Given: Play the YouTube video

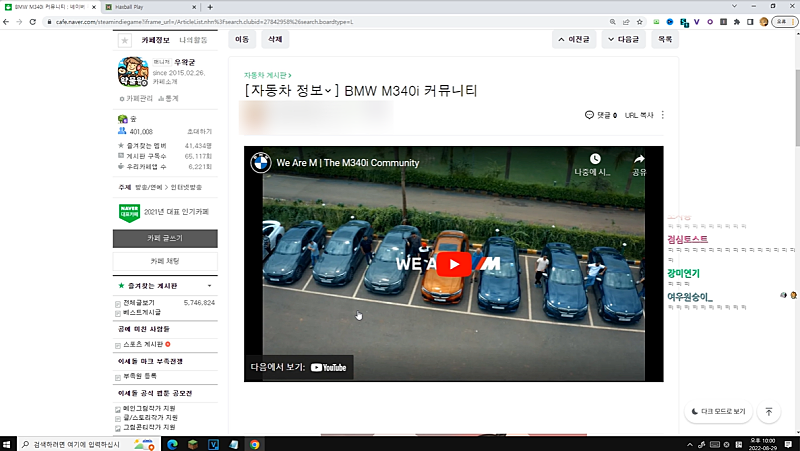Looking at the screenshot, I should pos(454,264).
